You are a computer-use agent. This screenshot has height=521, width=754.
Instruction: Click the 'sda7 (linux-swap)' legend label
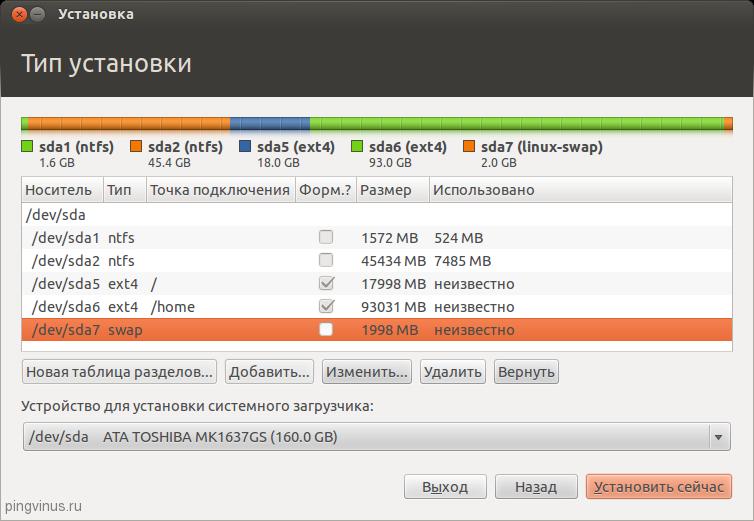click(541, 146)
